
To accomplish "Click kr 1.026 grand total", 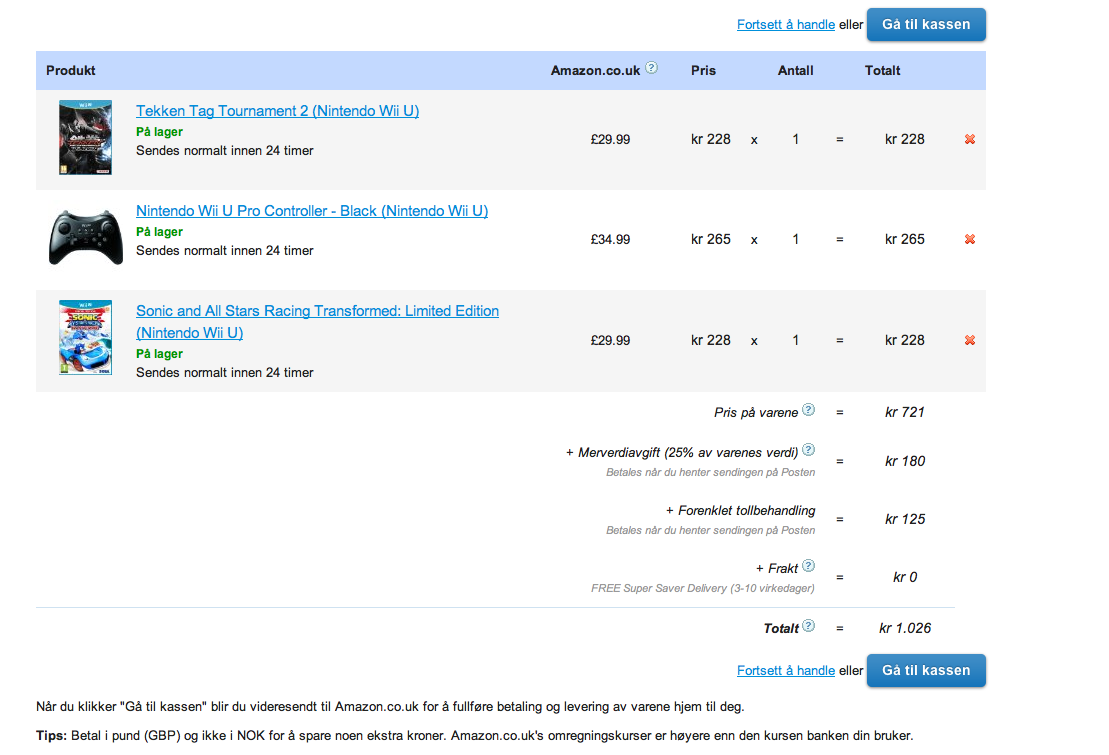I will (x=905, y=628).
